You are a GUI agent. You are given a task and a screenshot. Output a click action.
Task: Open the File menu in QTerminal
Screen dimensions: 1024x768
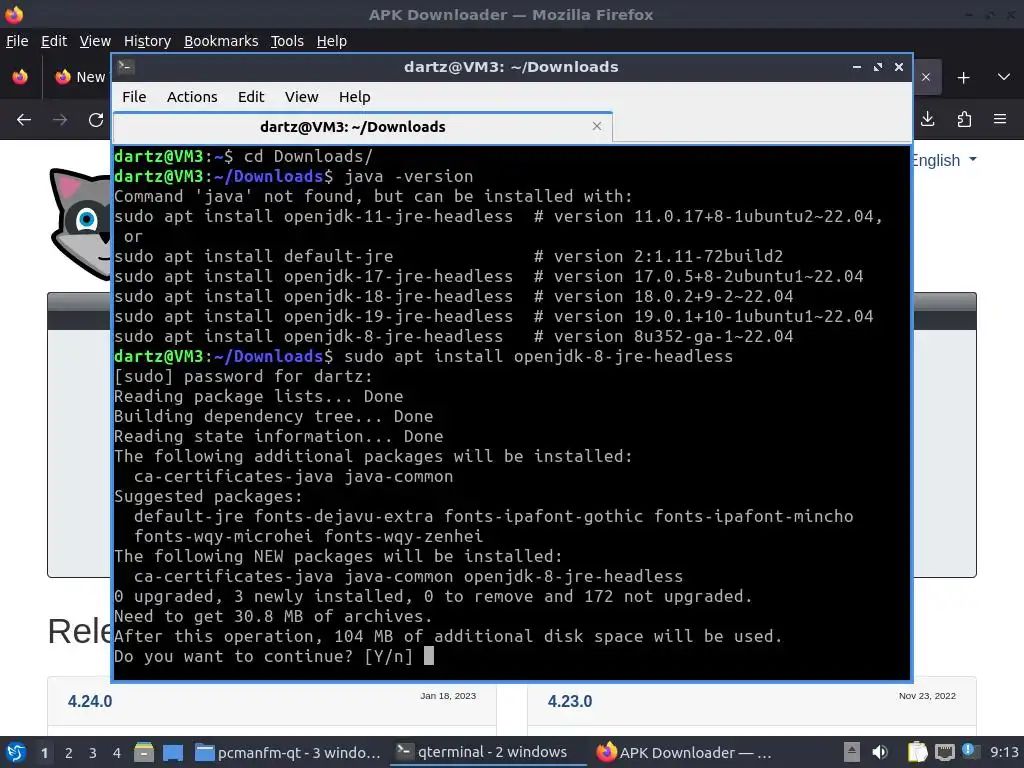point(134,97)
